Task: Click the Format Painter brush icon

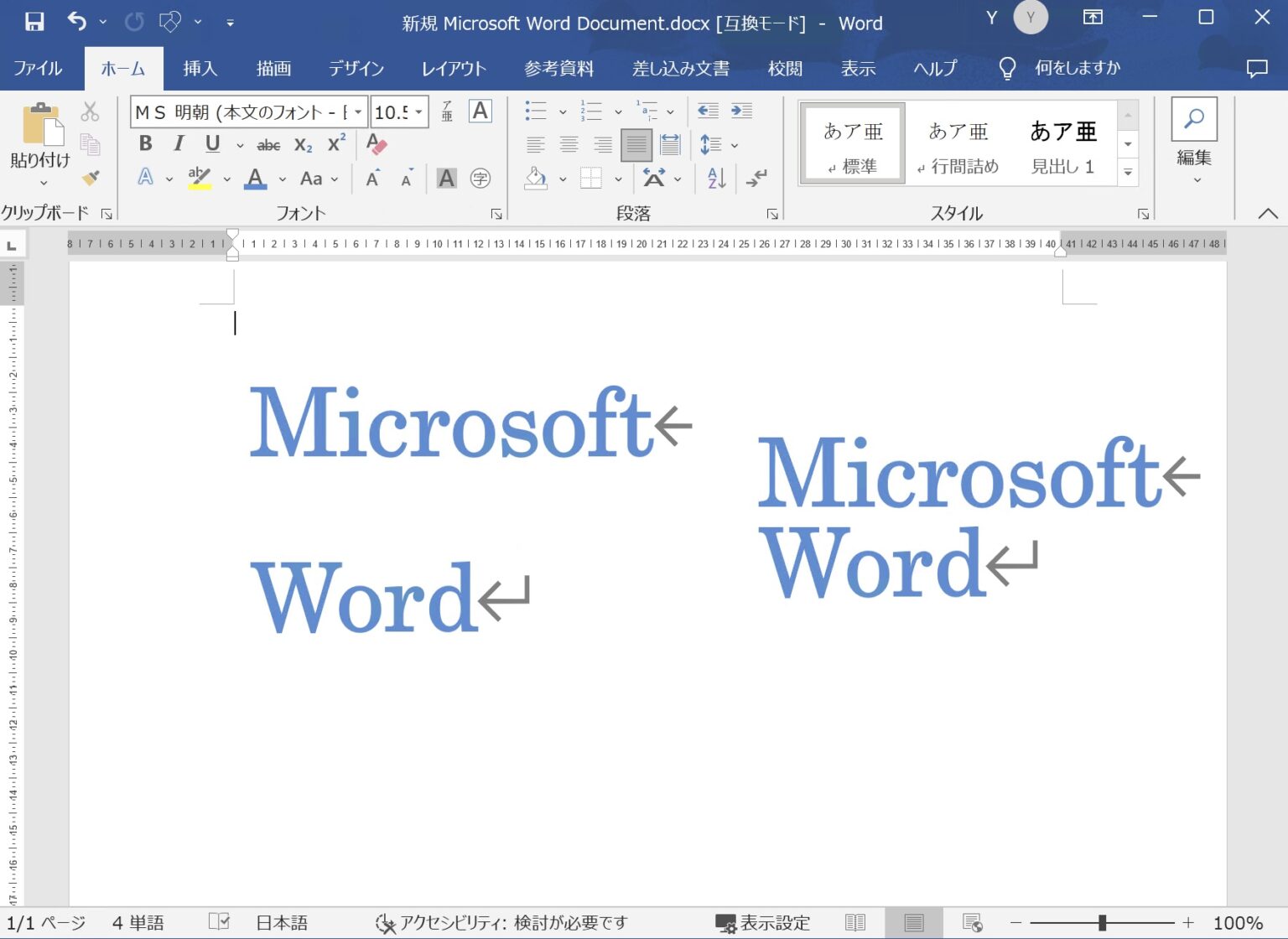Action: pos(91,178)
